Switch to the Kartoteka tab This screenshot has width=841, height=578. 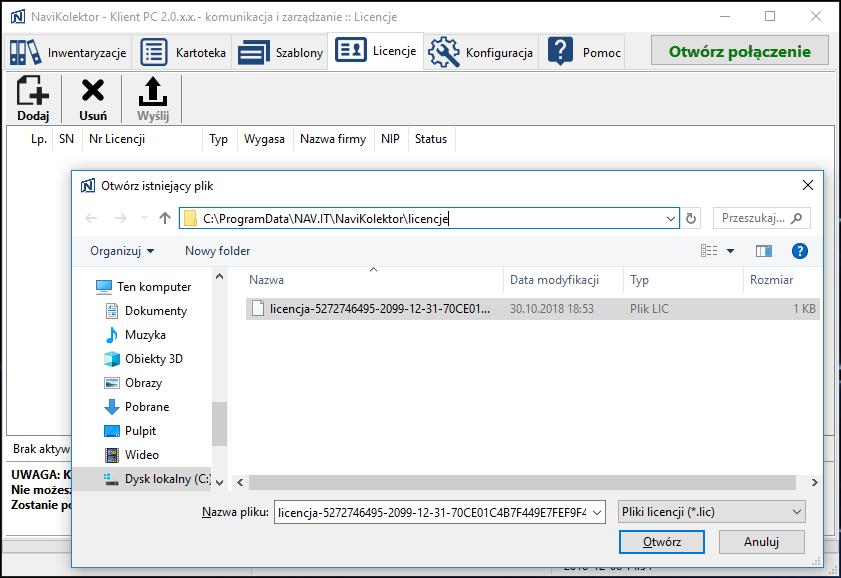(182, 52)
